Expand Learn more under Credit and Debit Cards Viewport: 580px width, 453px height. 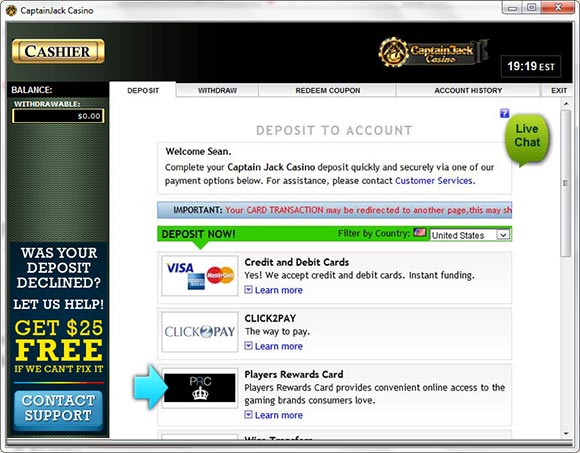point(274,290)
